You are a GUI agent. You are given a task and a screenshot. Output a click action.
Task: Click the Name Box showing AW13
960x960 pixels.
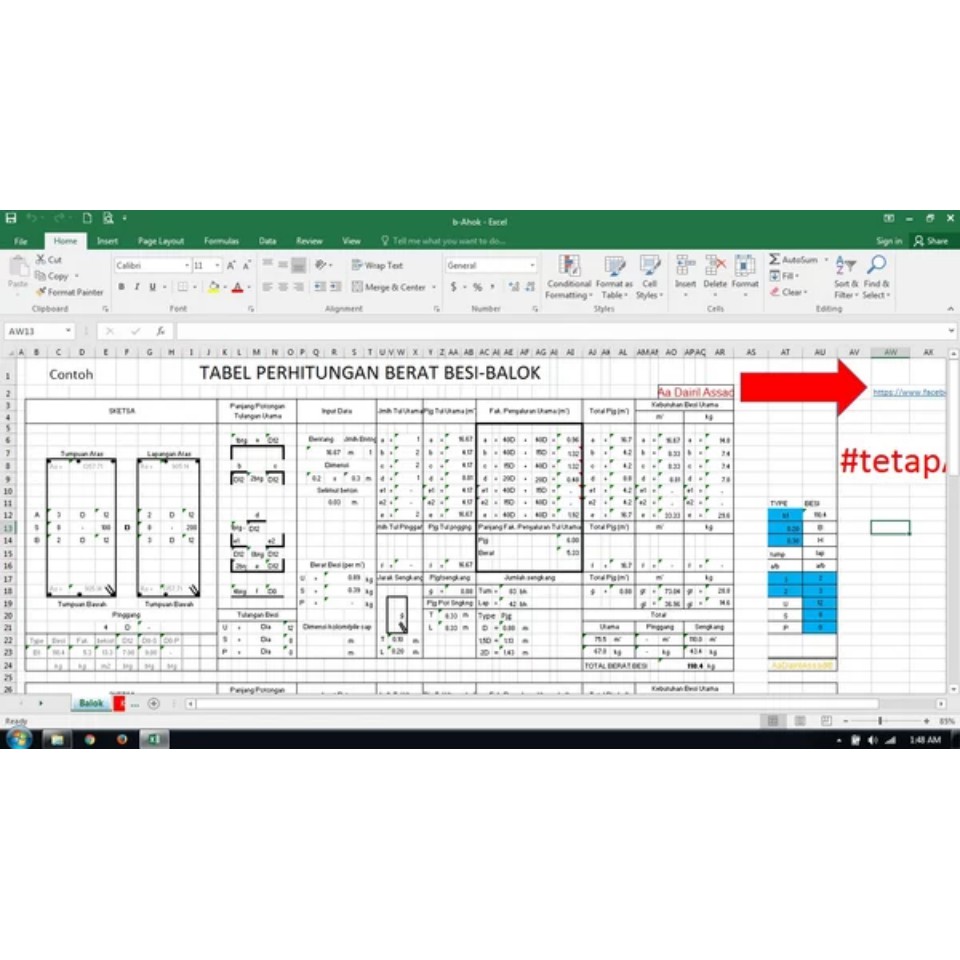[x=39, y=331]
